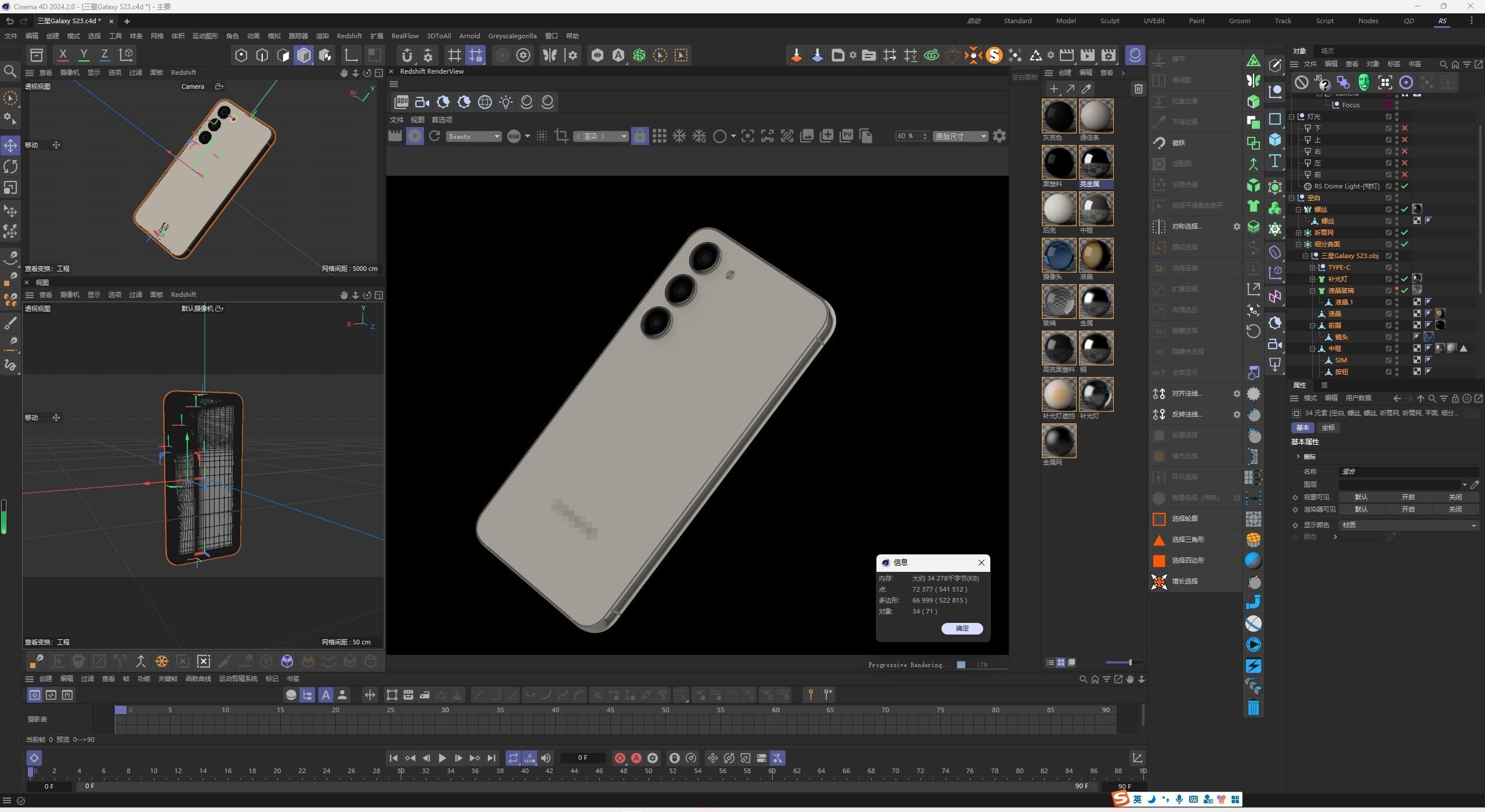Lock the X axis in top toolbar
The height and width of the screenshot is (812, 1485).
pyautogui.click(x=63, y=55)
